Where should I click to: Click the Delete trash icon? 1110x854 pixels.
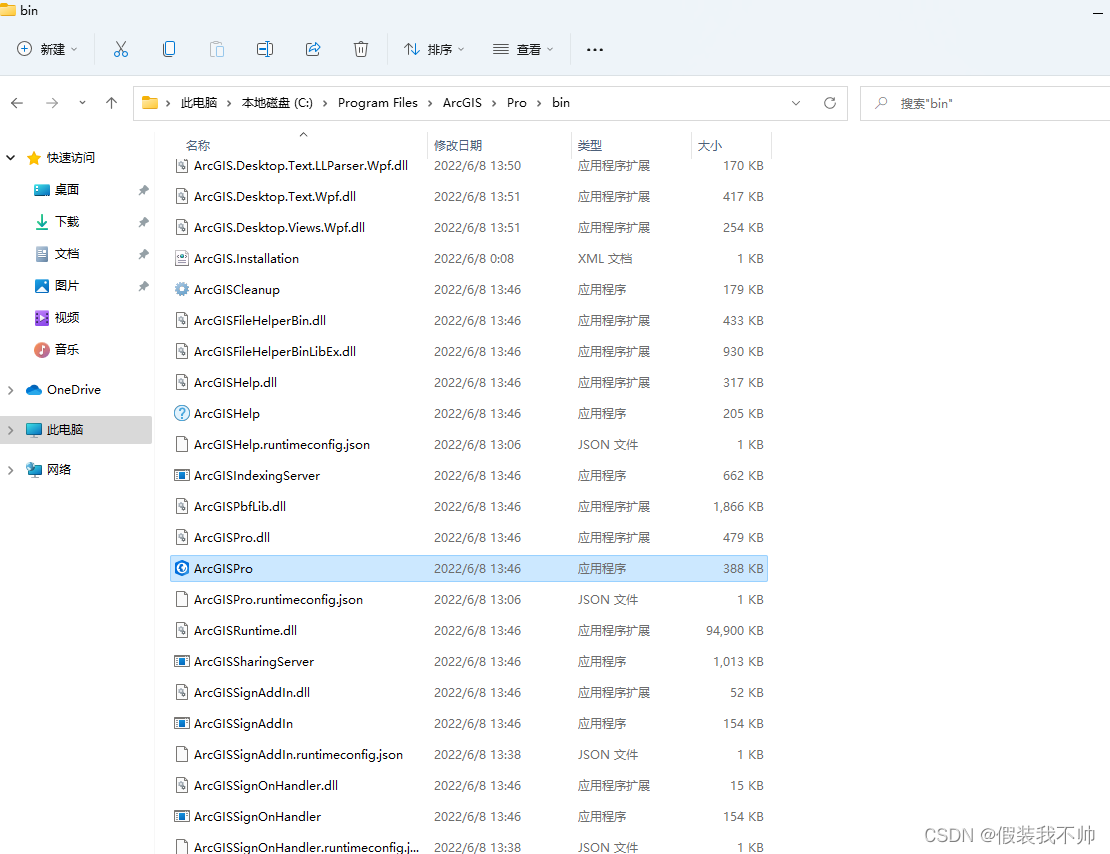(361, 49)
